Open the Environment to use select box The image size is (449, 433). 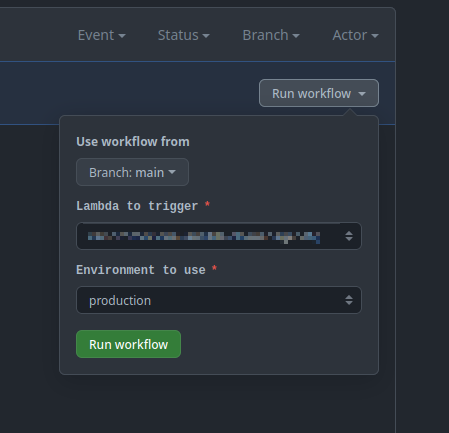[x=219, y=300]
